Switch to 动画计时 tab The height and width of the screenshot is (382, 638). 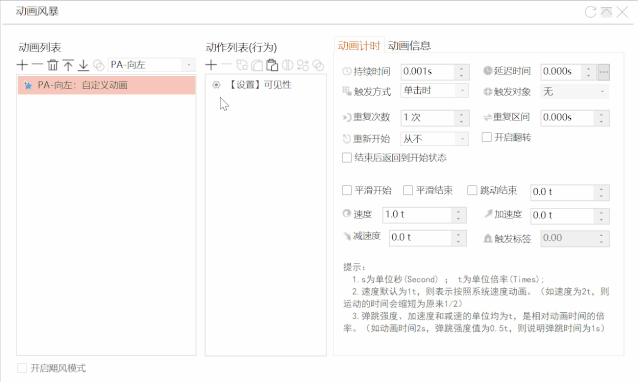(x=359, y=46)
